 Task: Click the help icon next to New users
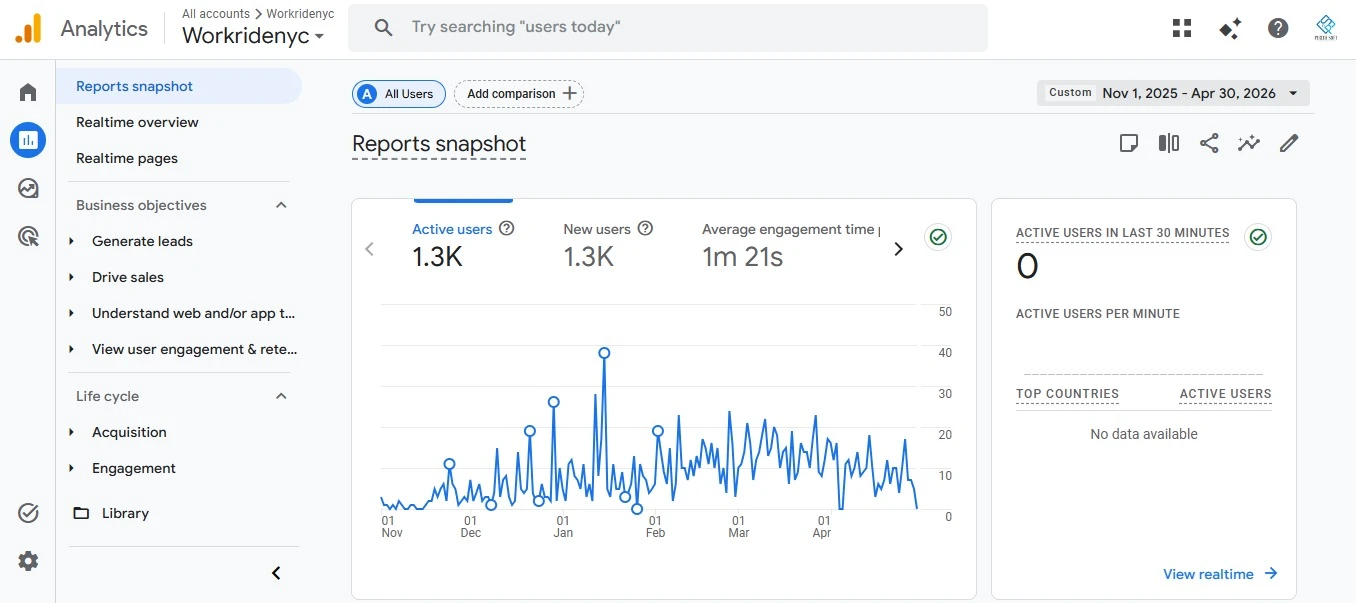[645, 228]
